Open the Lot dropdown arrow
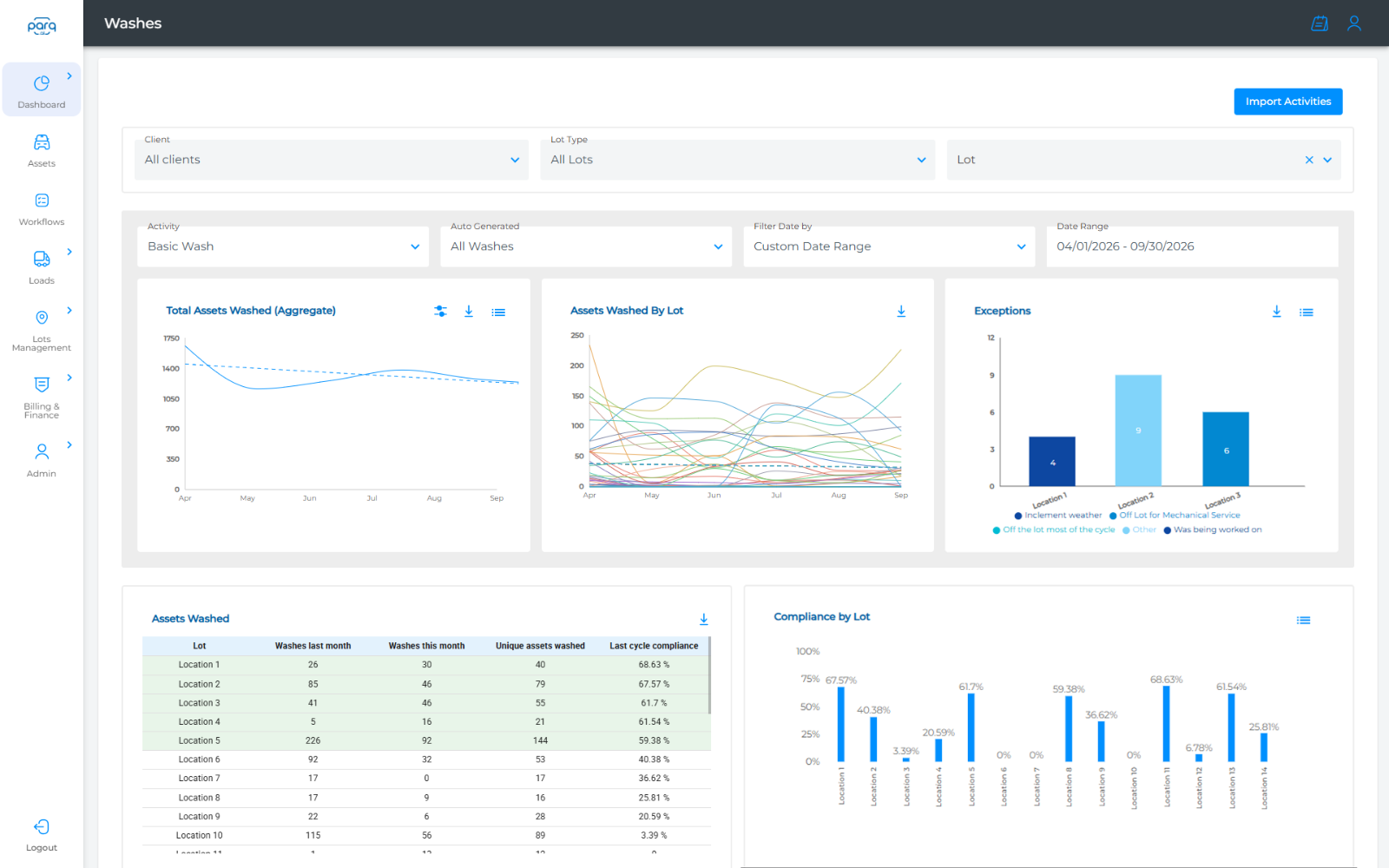1389x868 pixels. (x=1327, y=160)
